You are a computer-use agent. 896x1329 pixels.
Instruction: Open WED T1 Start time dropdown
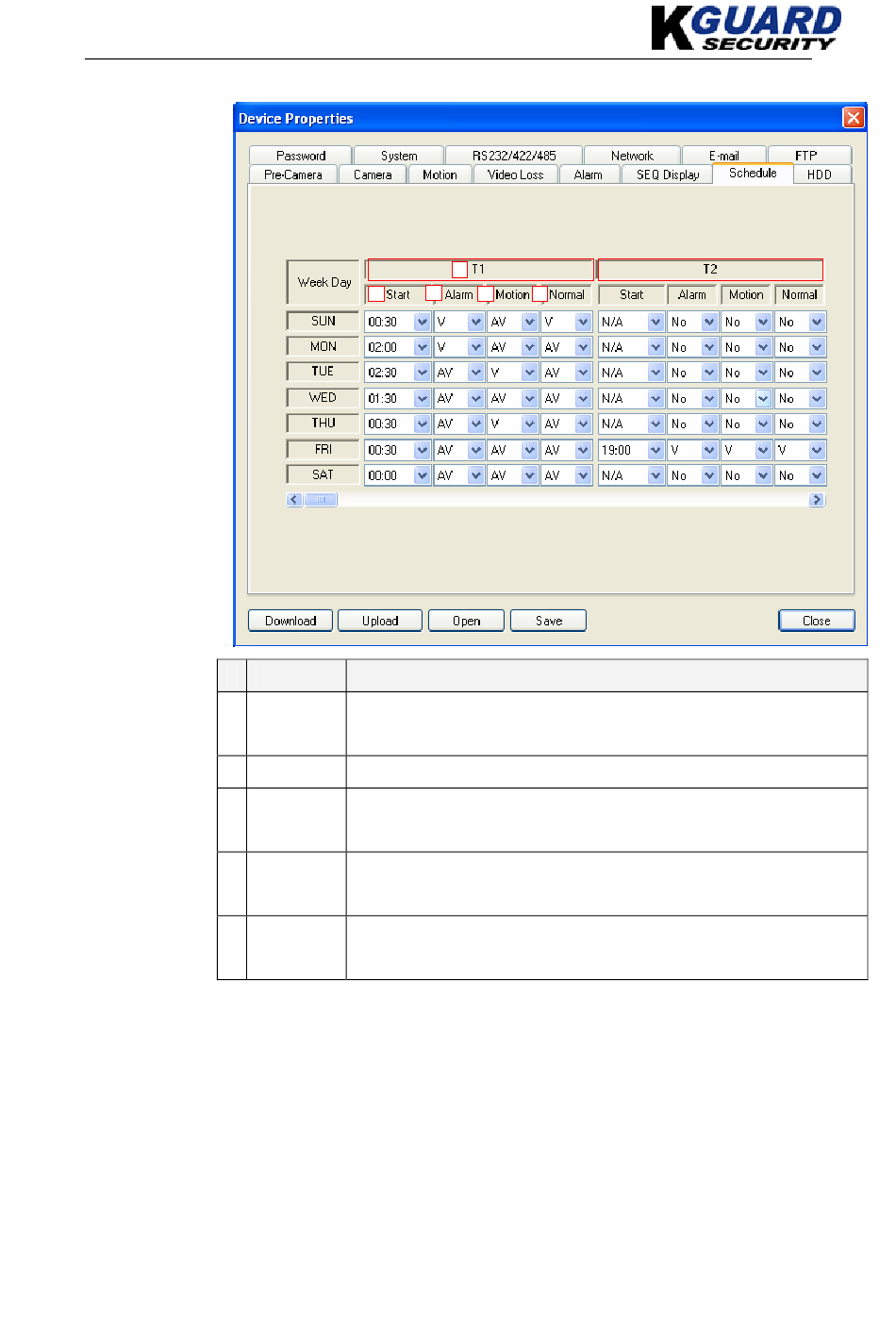(x=422, y=398)
